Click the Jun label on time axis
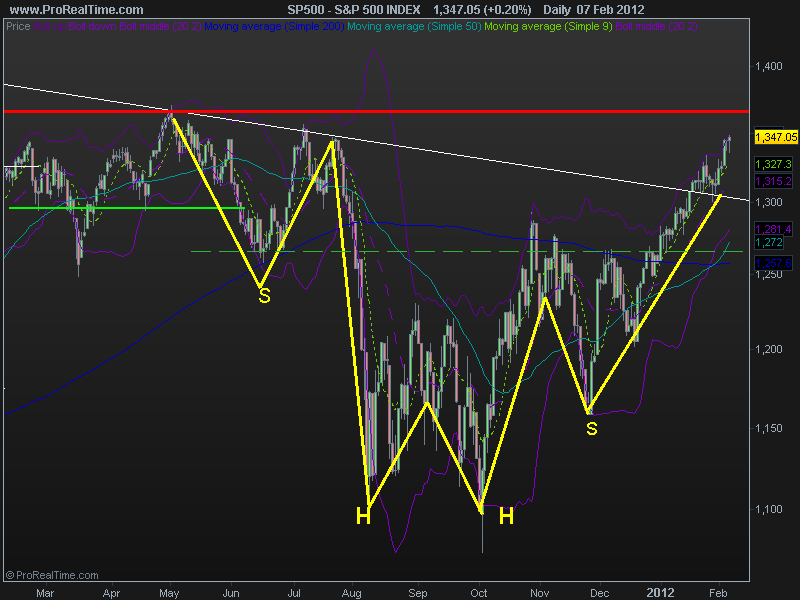This screenshot has width=800, height=600. point(231,593)
